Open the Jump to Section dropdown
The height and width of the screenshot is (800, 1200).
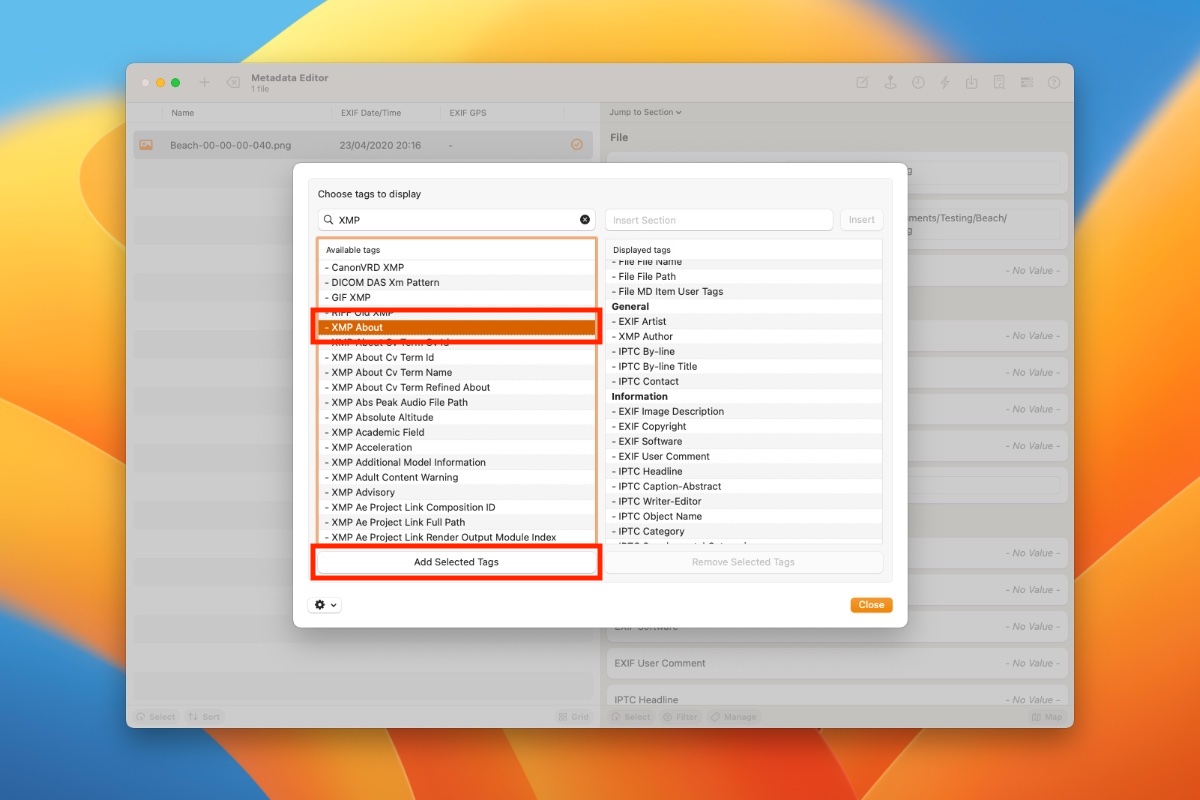[x=646, y=112]
